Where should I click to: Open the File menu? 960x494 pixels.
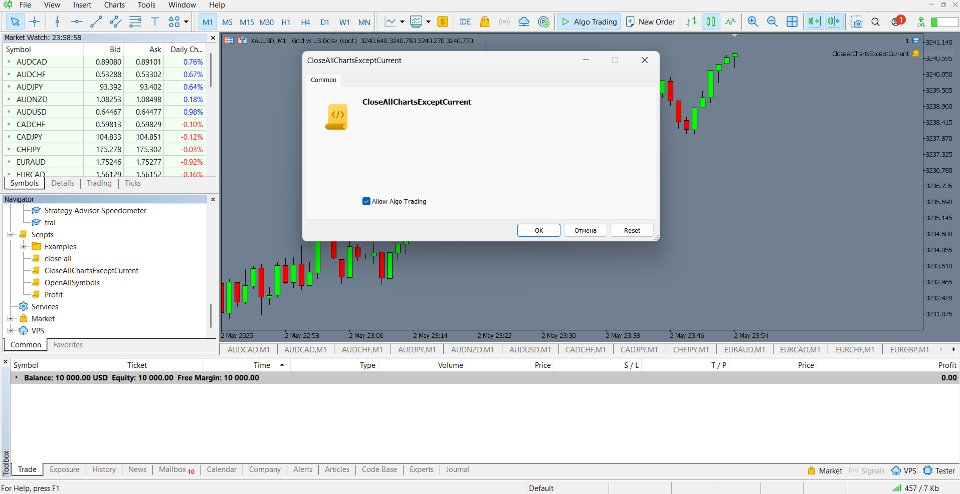coord(25,5)
